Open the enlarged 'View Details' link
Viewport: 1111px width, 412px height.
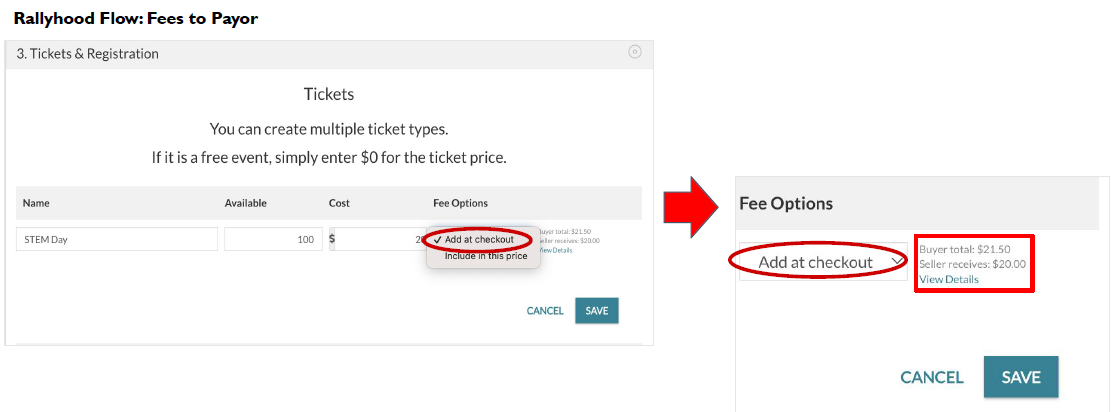[x=948, y=279]
